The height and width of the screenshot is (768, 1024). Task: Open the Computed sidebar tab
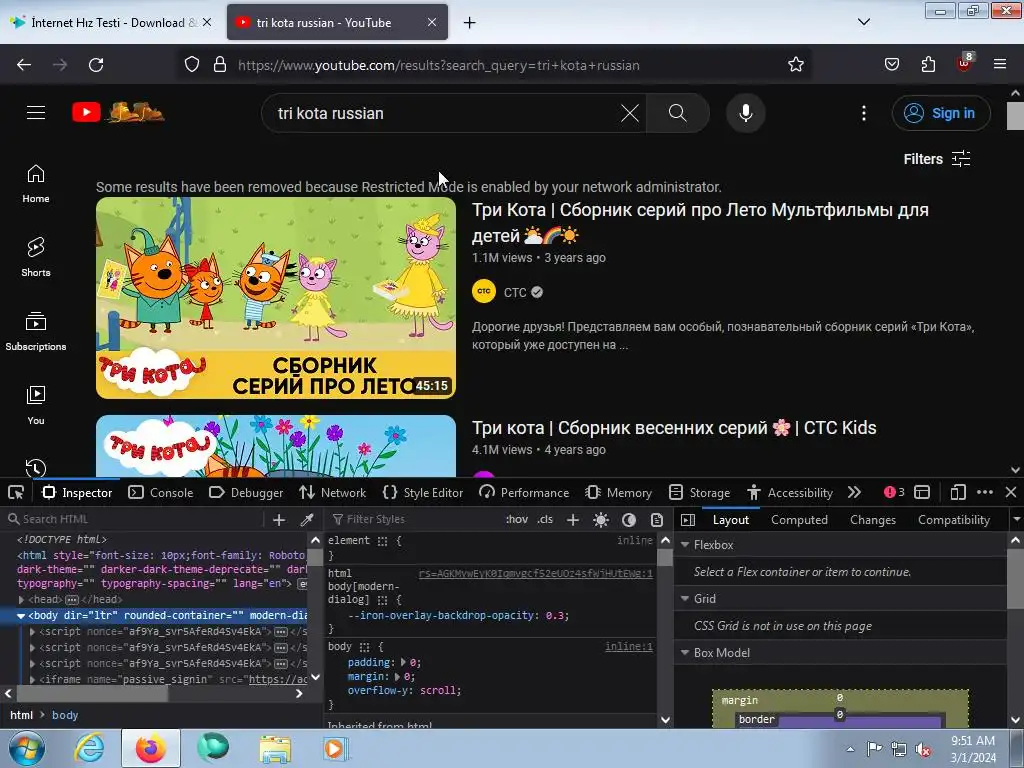click(x=799, y=520)
